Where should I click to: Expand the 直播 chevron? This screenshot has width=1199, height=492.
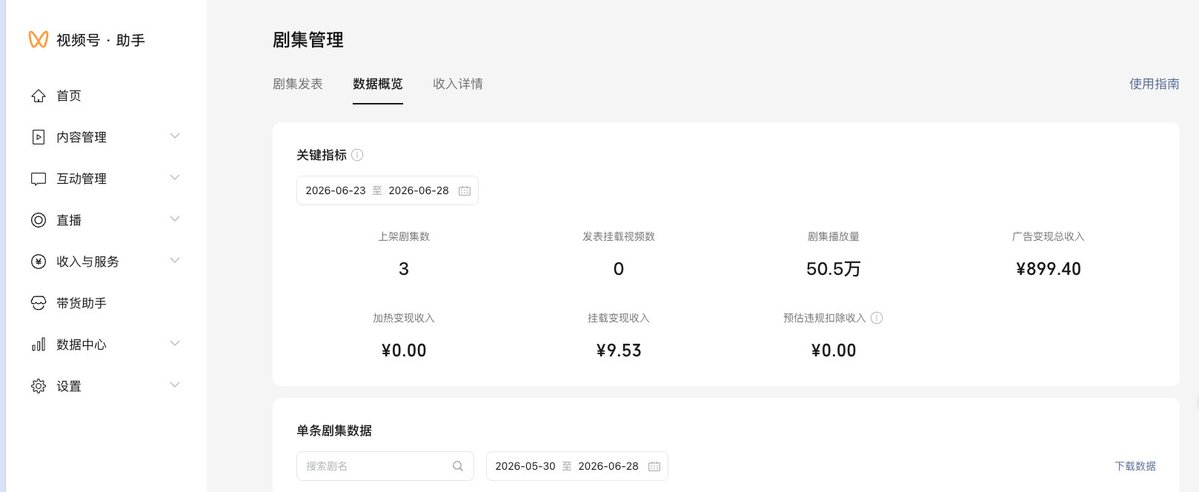(x=174, y=219)
